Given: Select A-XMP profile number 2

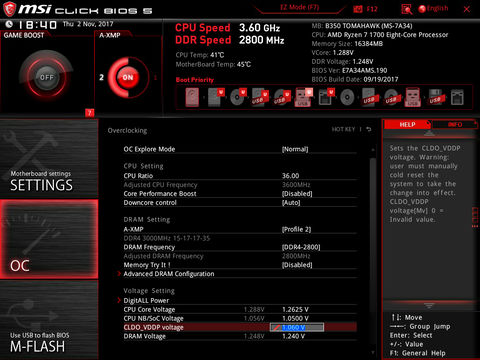Looking at the screenshot, I should pos(101,77).
